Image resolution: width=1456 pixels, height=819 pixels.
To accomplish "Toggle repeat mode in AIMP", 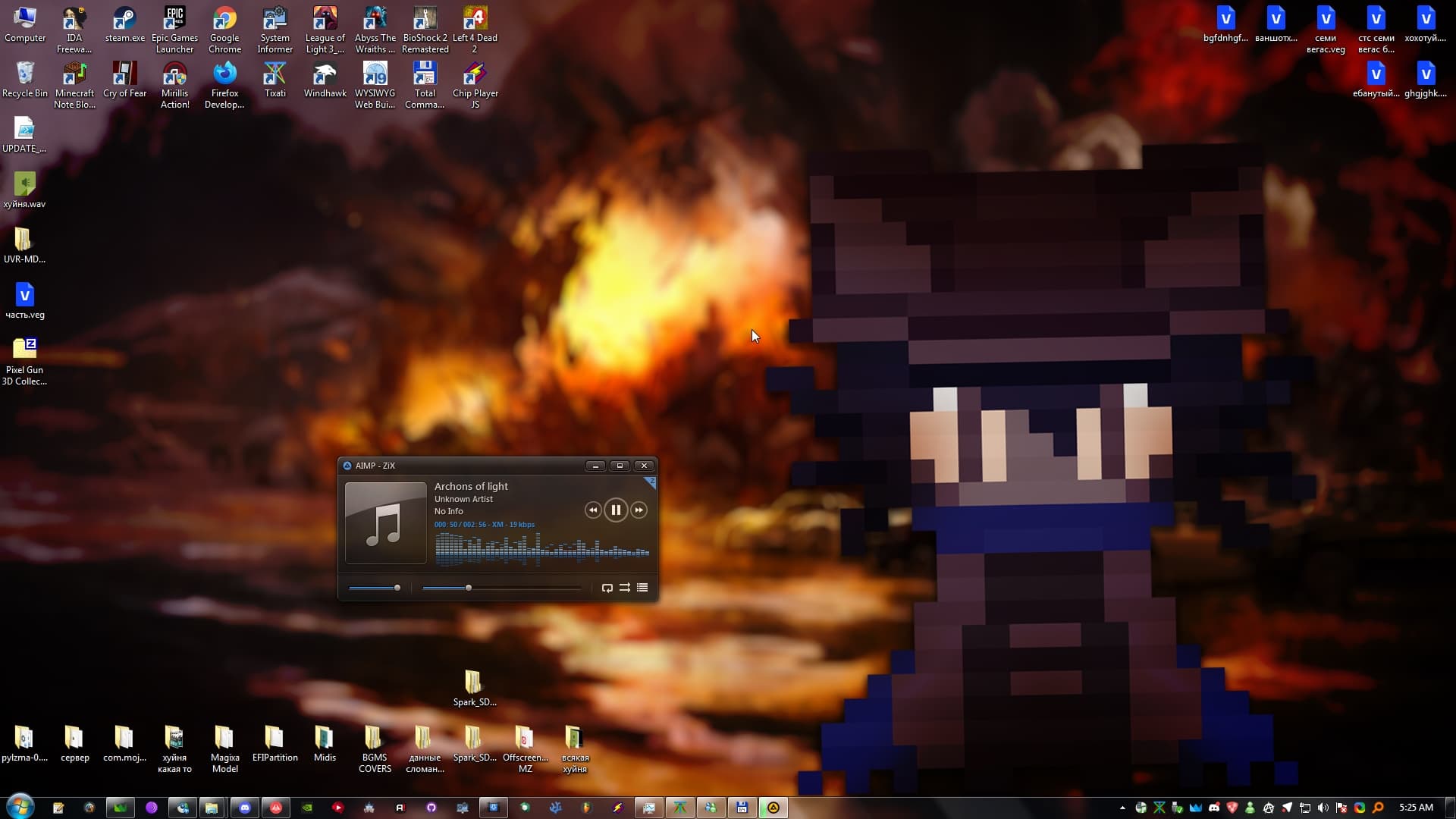I will click(x=607, y=588).
